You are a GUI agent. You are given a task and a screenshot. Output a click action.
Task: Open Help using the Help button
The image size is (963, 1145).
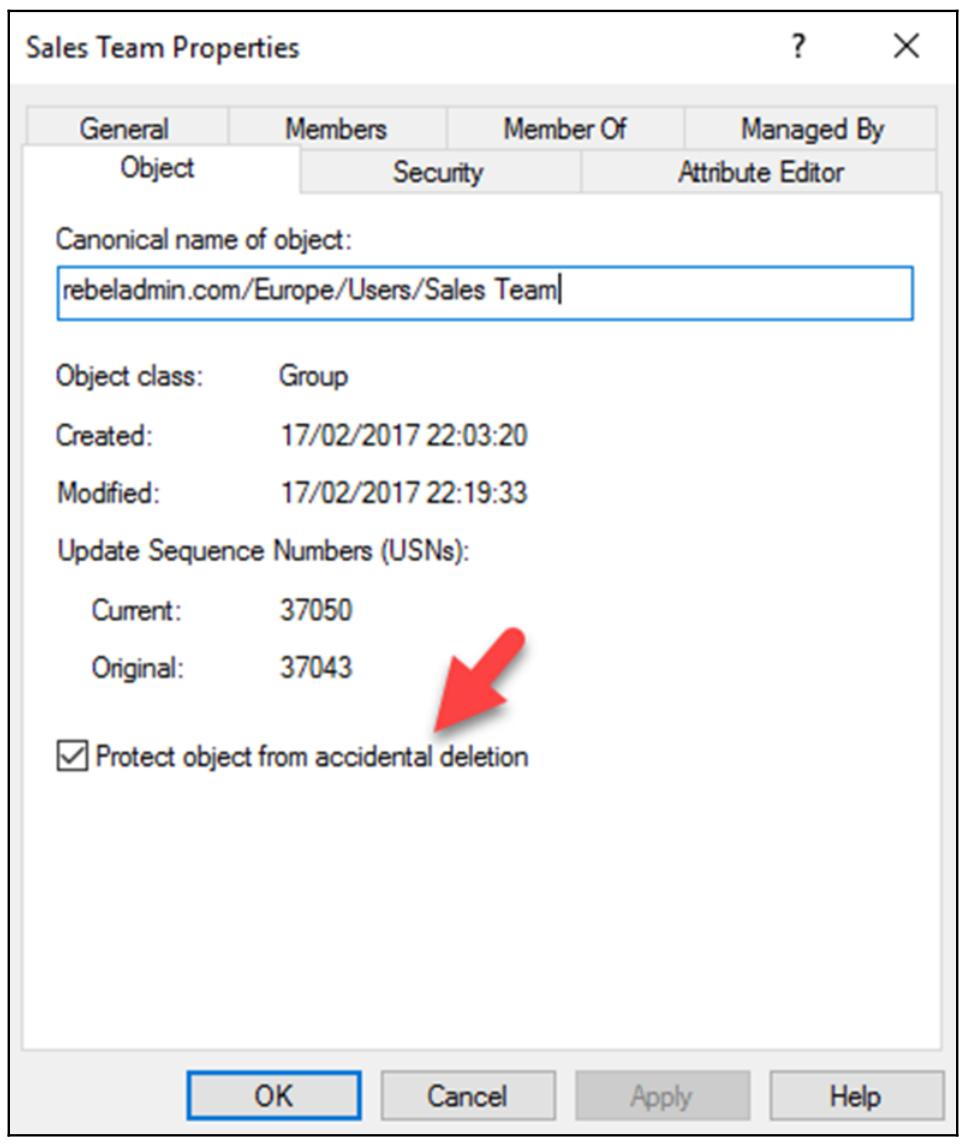(x=855, y=1096)
